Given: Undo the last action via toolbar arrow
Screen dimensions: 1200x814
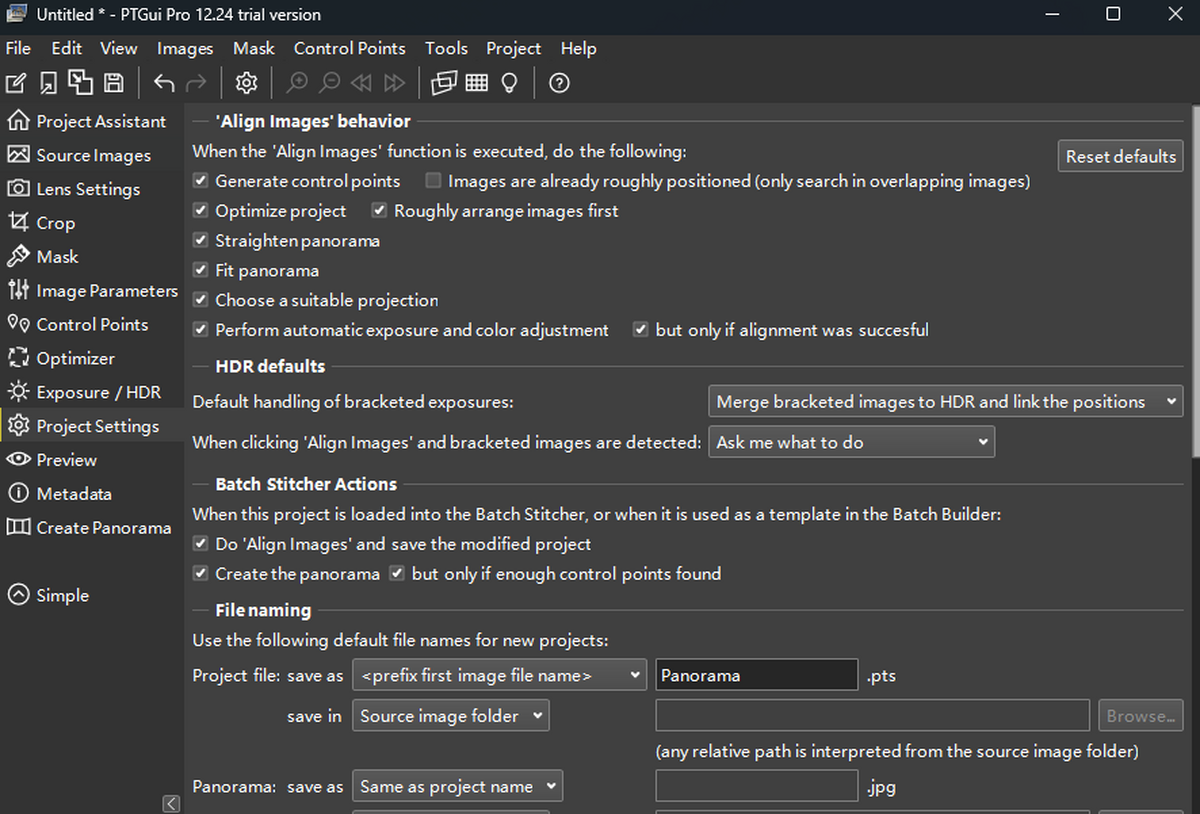Looking at the screenshot, I should [x=164, y=83].
